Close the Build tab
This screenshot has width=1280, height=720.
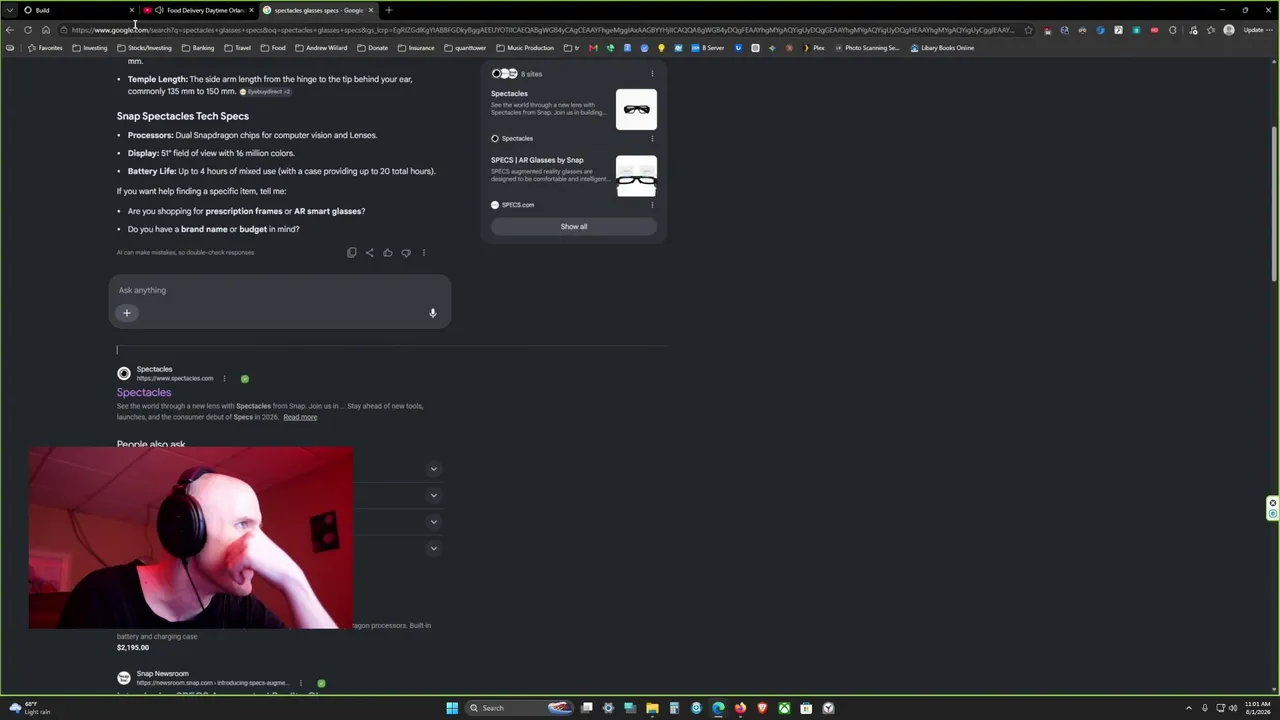coord(131,10)
